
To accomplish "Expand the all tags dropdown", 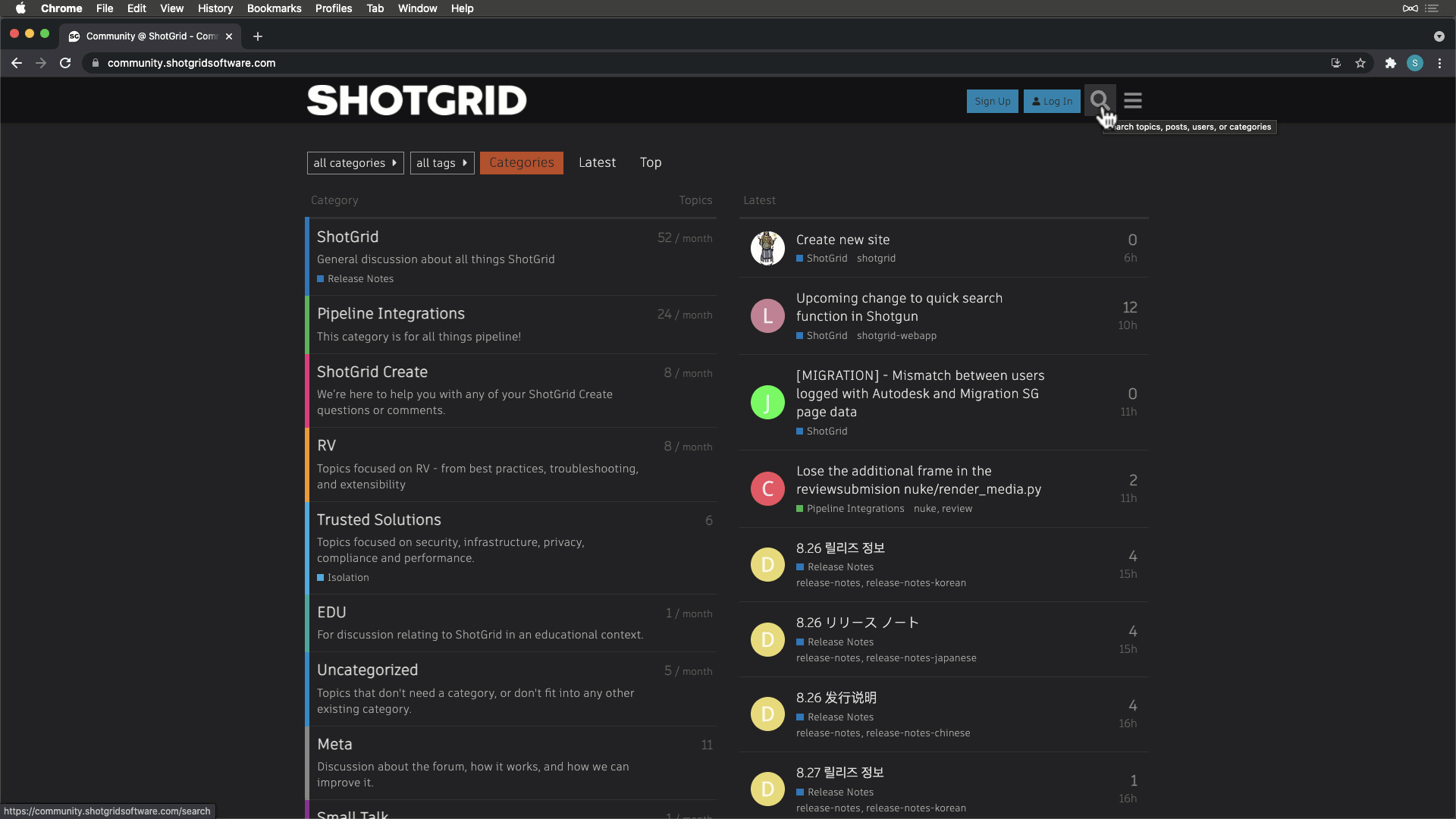I will click(x=442, y=163).
